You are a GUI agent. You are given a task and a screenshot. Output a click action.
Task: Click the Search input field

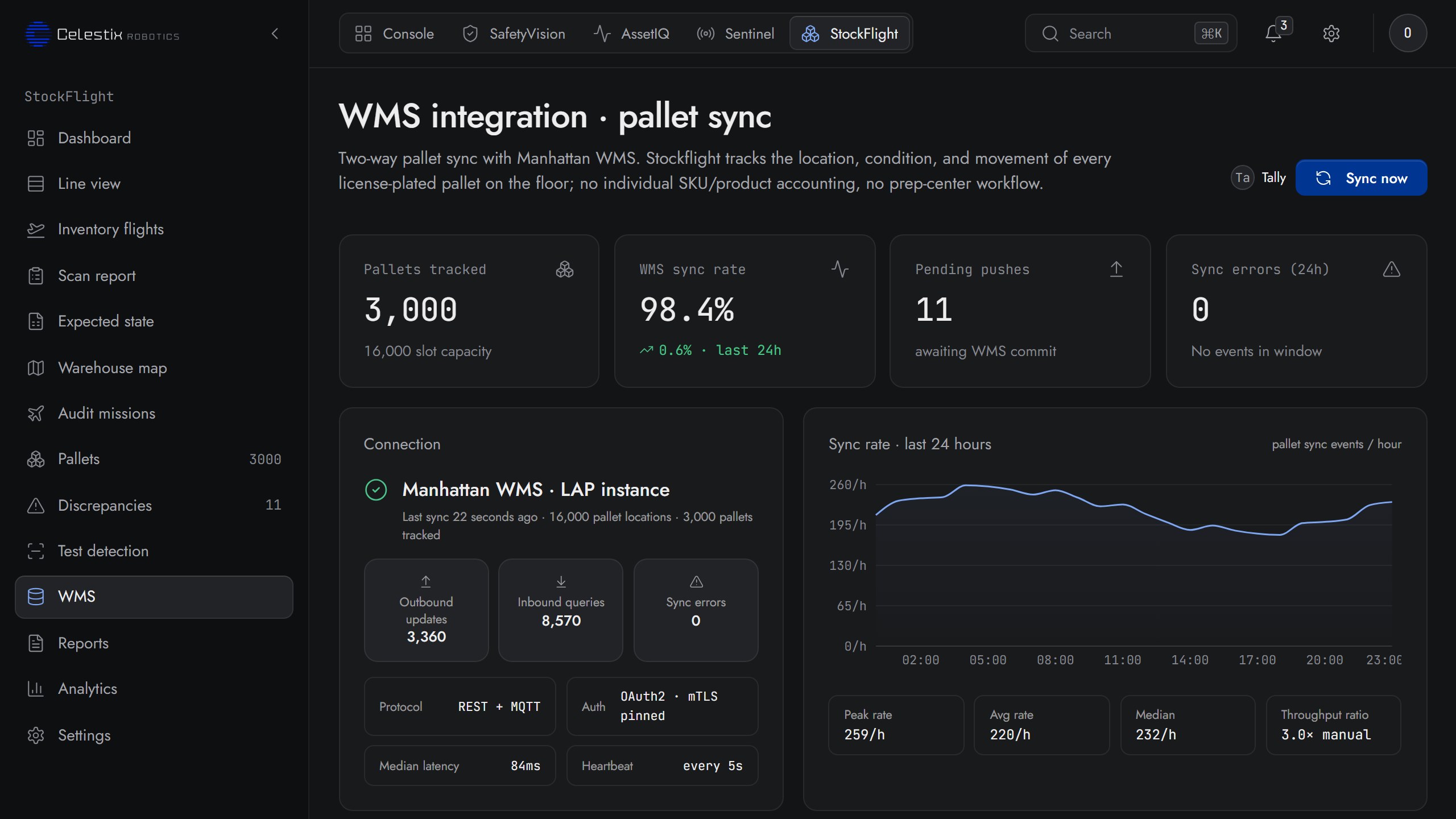click(x=1131, y=34)
